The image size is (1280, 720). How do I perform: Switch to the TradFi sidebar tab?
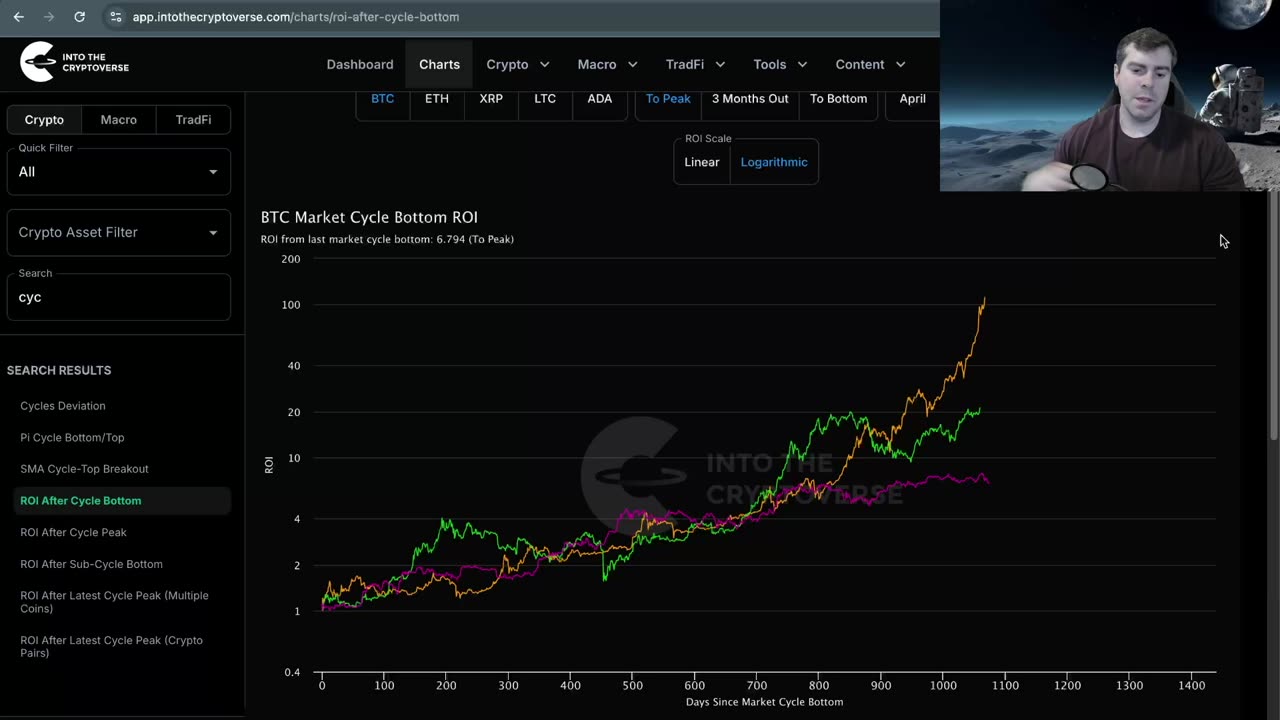(x=193, y=120)
